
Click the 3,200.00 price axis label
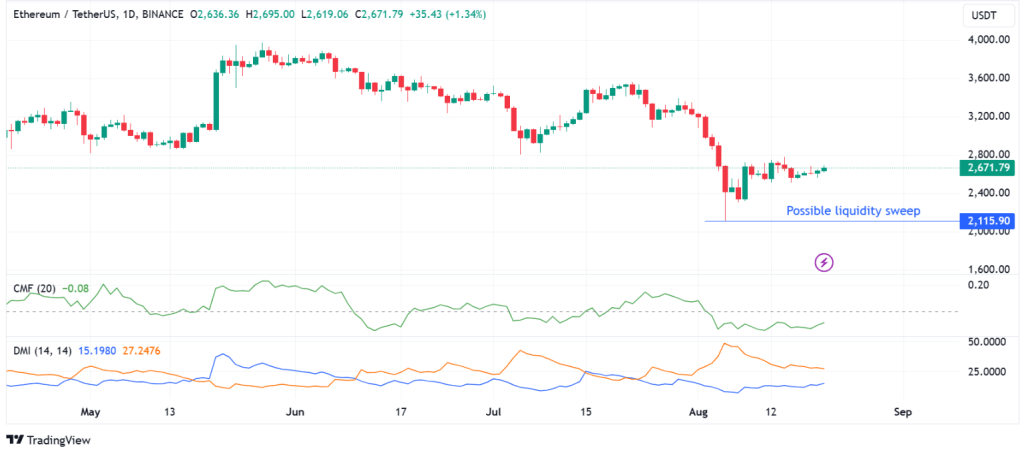pos(990,116)
